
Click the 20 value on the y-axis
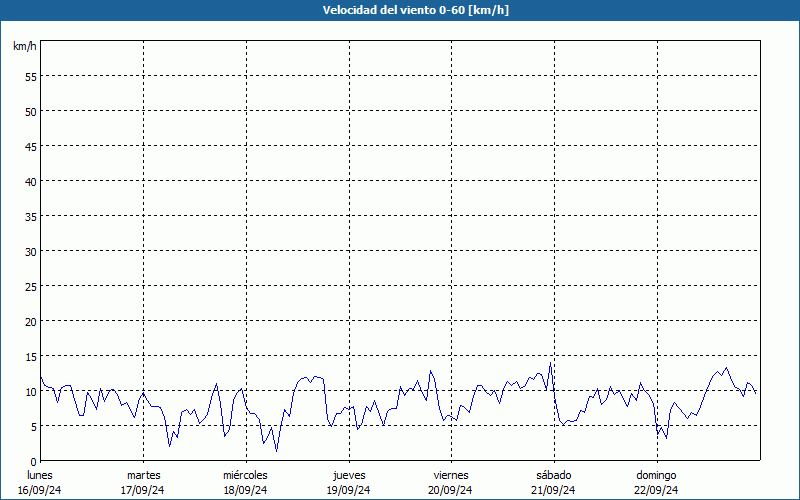[31, 322]
